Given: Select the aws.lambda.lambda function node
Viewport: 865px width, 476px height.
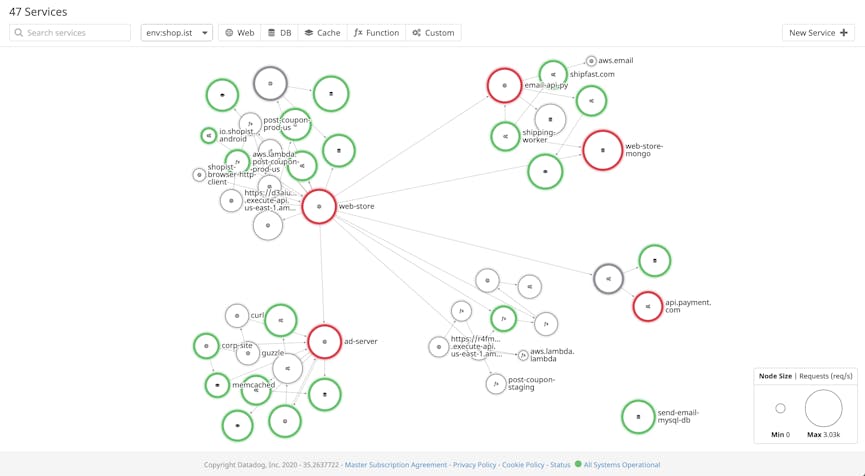Looking at the screenshot, I should pyautogui.click(x=523, y=356).
